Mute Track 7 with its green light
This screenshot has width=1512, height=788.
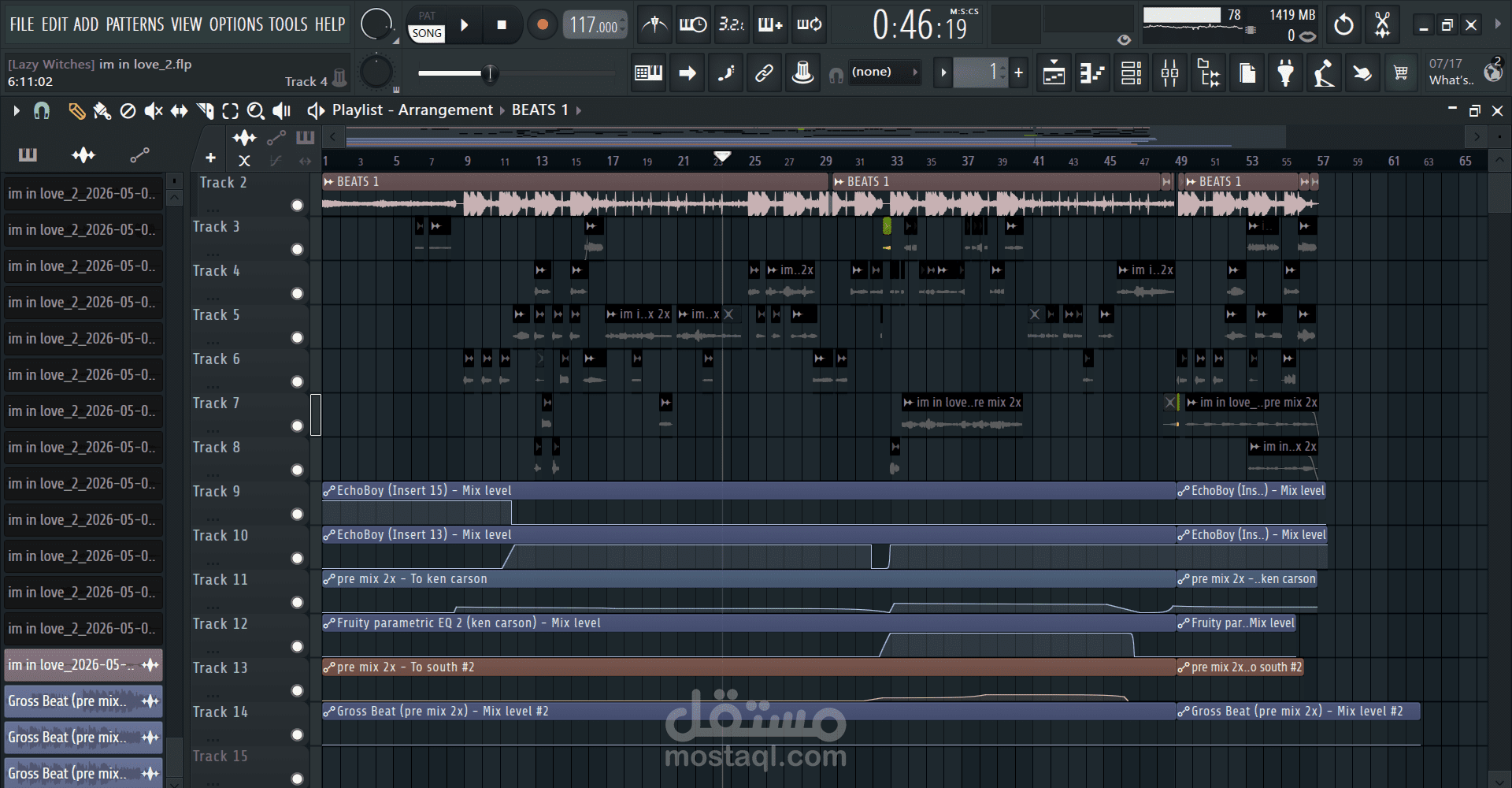coord(297,426)
